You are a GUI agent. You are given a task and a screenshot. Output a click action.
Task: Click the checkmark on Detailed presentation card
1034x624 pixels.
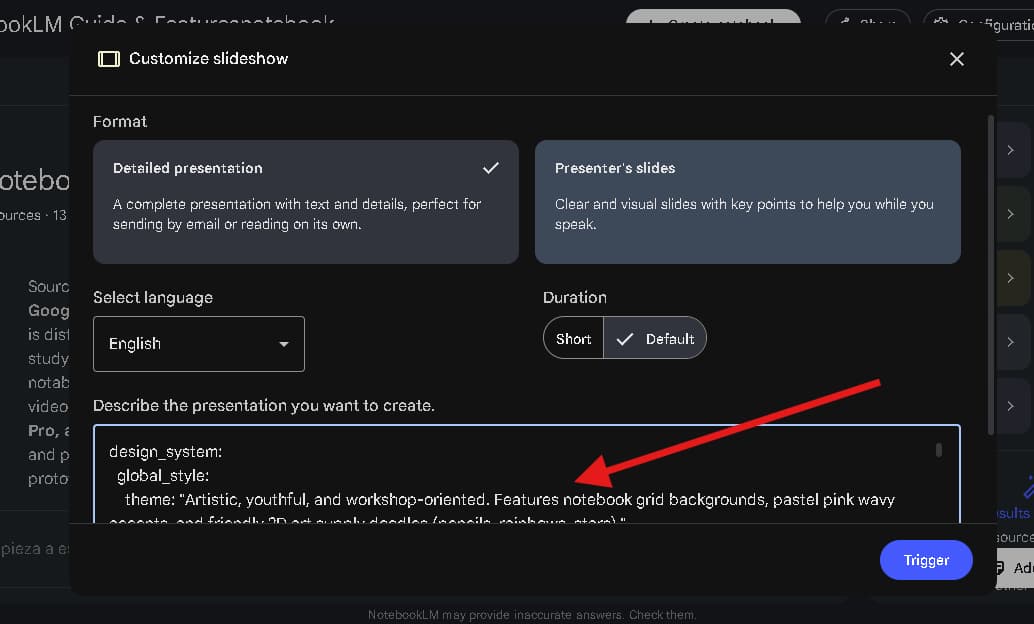490,167
